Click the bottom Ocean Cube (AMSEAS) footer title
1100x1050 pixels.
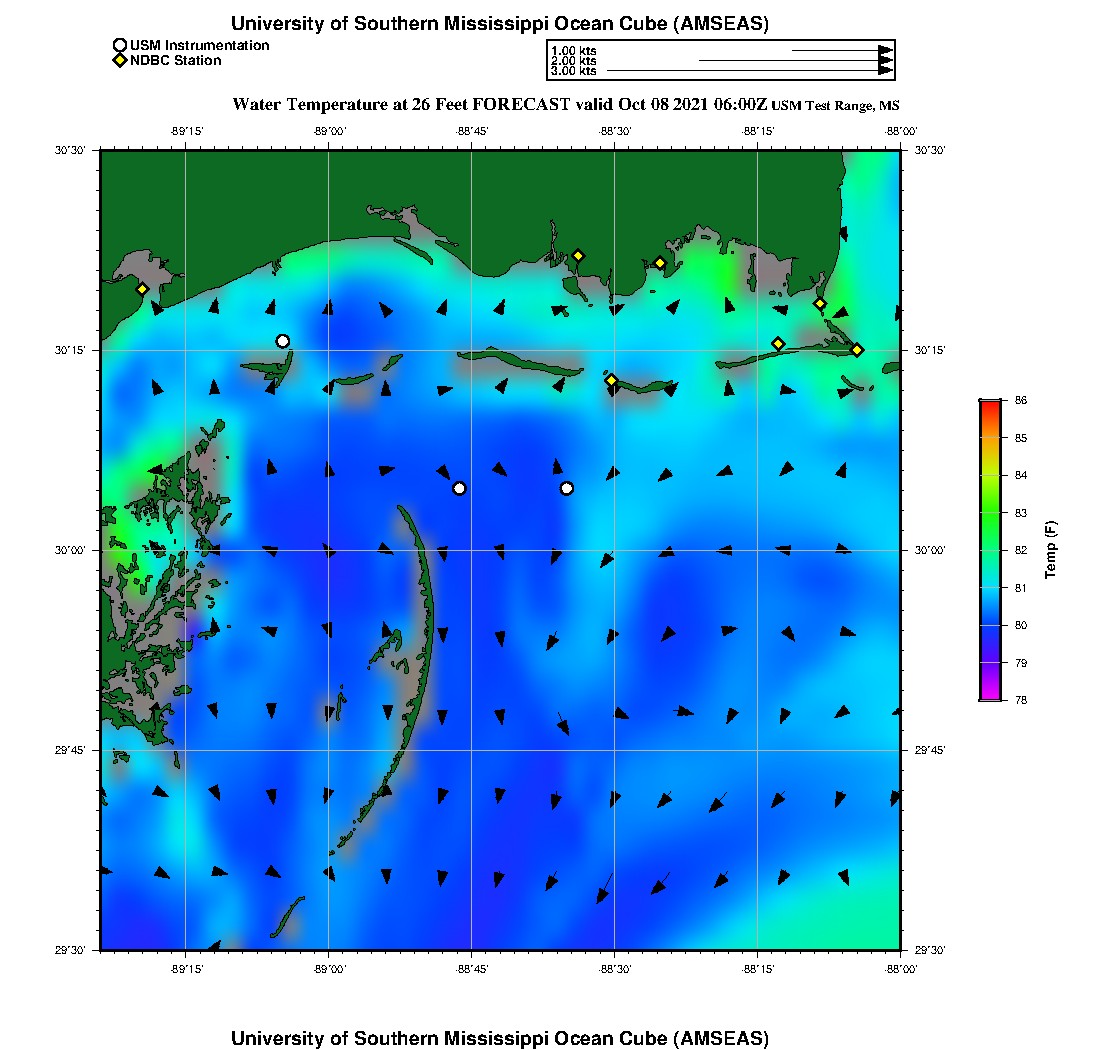(x=500, y=1038)
